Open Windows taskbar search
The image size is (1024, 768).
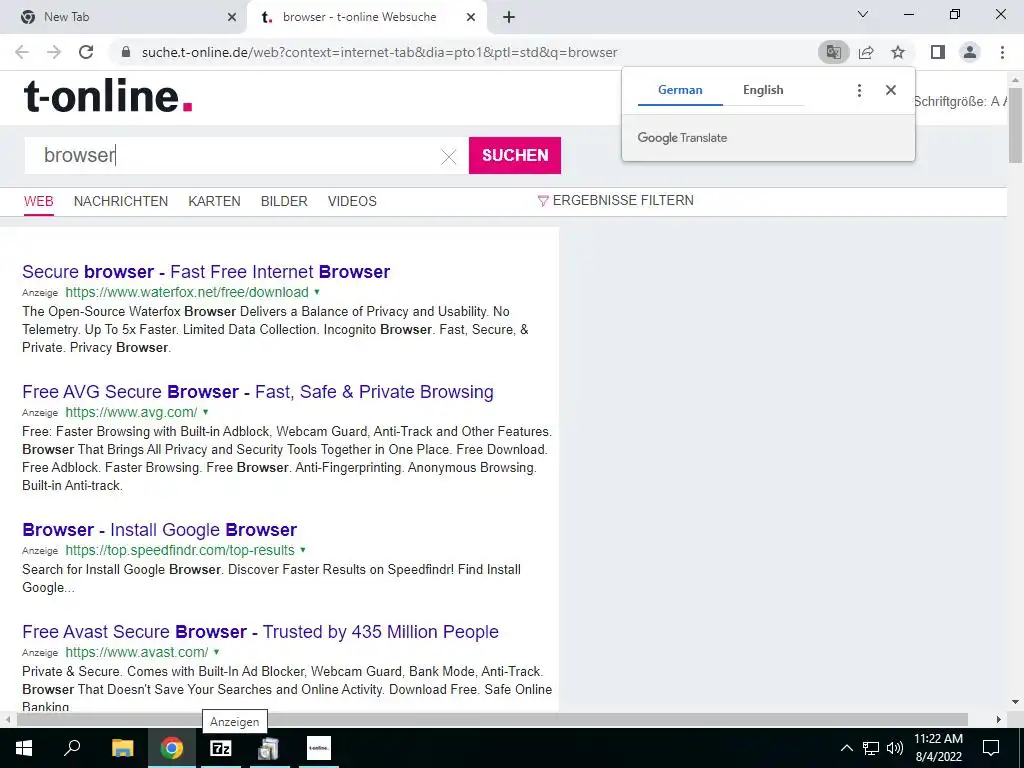tap(72, 748)
